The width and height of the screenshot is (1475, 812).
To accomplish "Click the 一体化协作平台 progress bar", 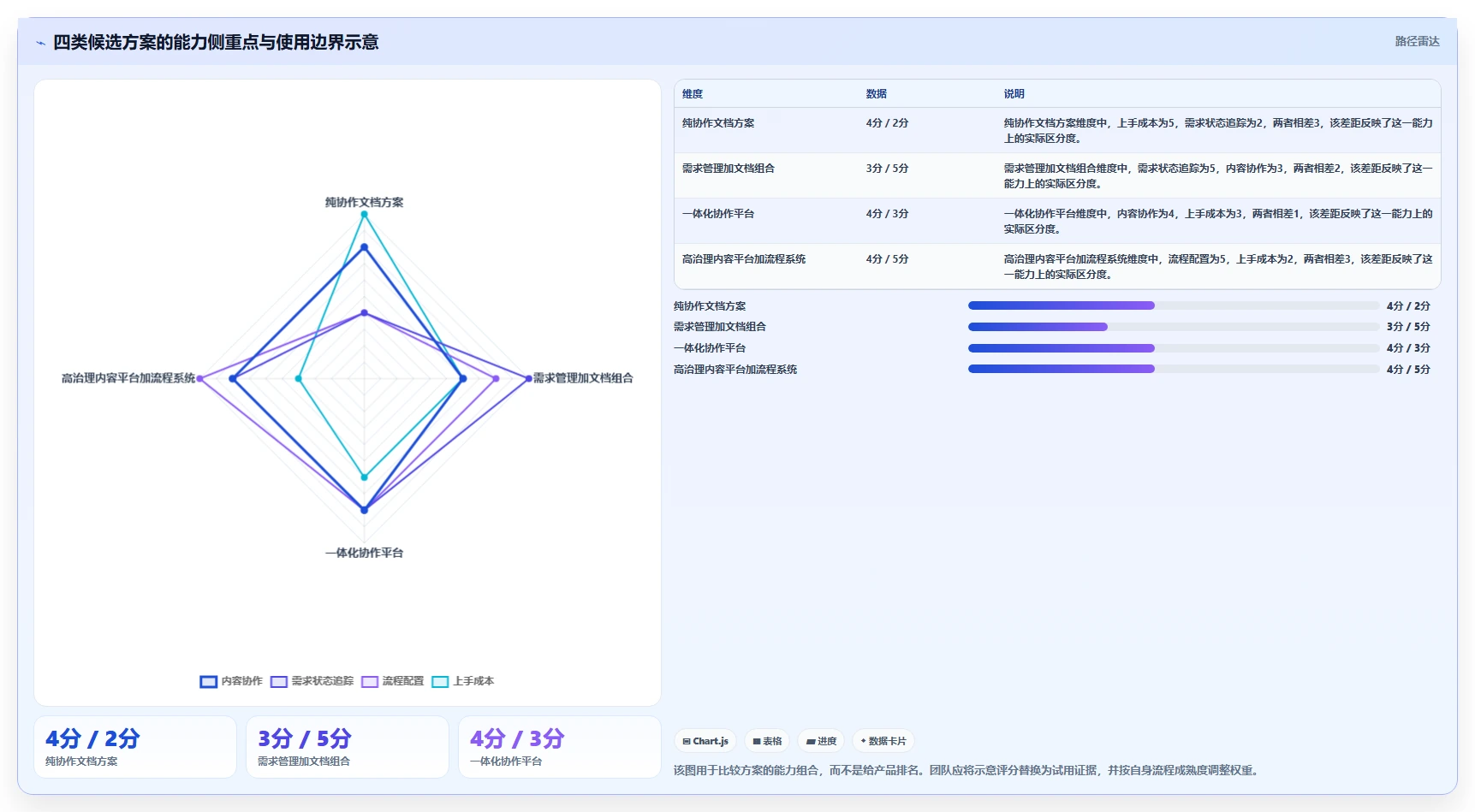I will point(1173,348).
